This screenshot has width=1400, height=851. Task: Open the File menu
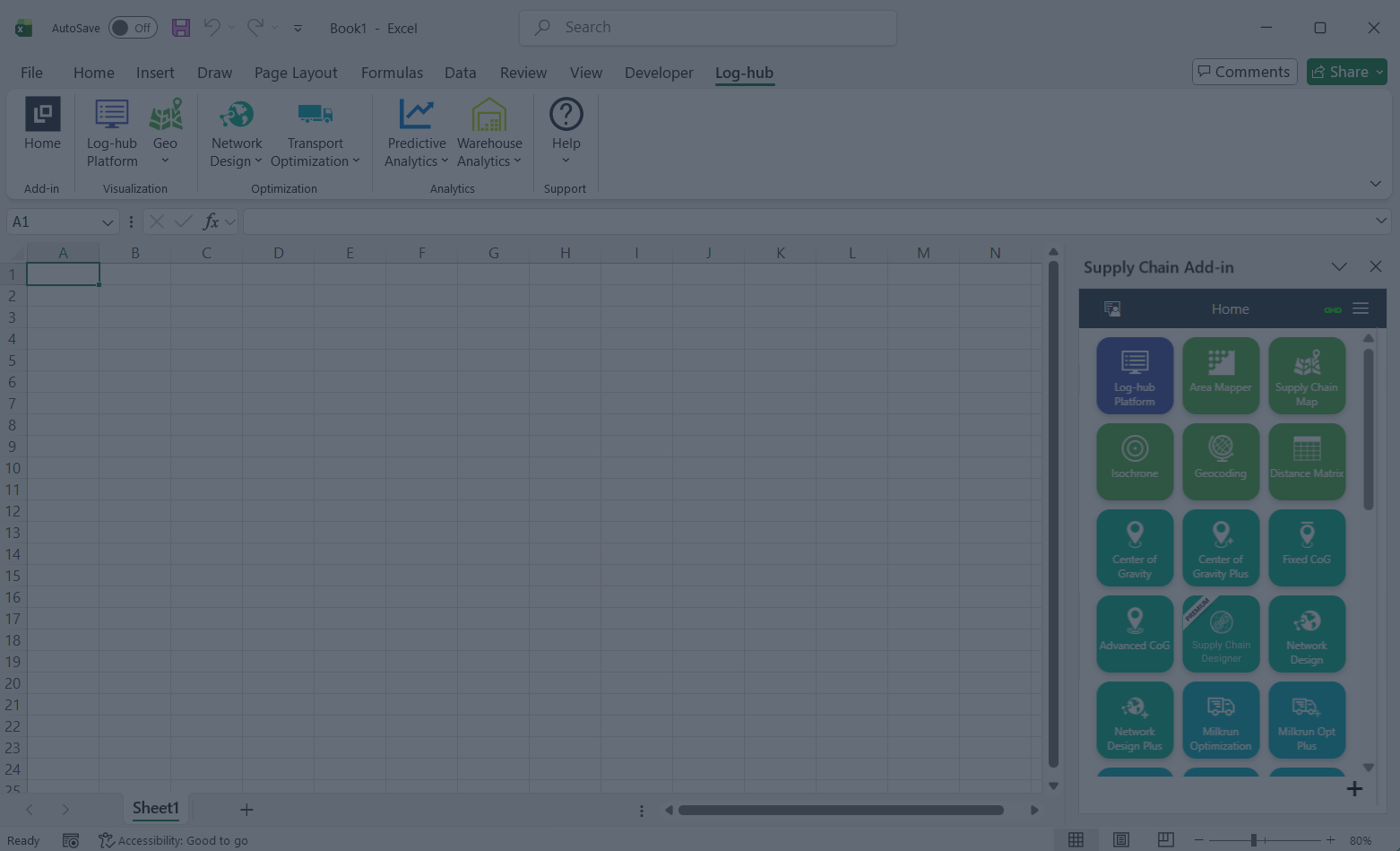(x=31, y=73)
